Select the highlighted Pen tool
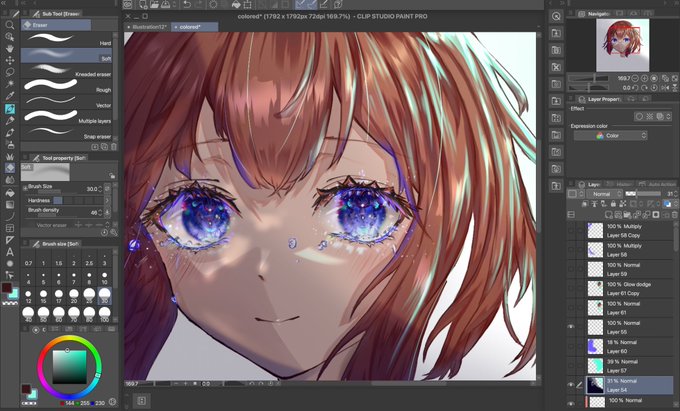The height and width of the screenshot is (411, 680). [10, 108]
